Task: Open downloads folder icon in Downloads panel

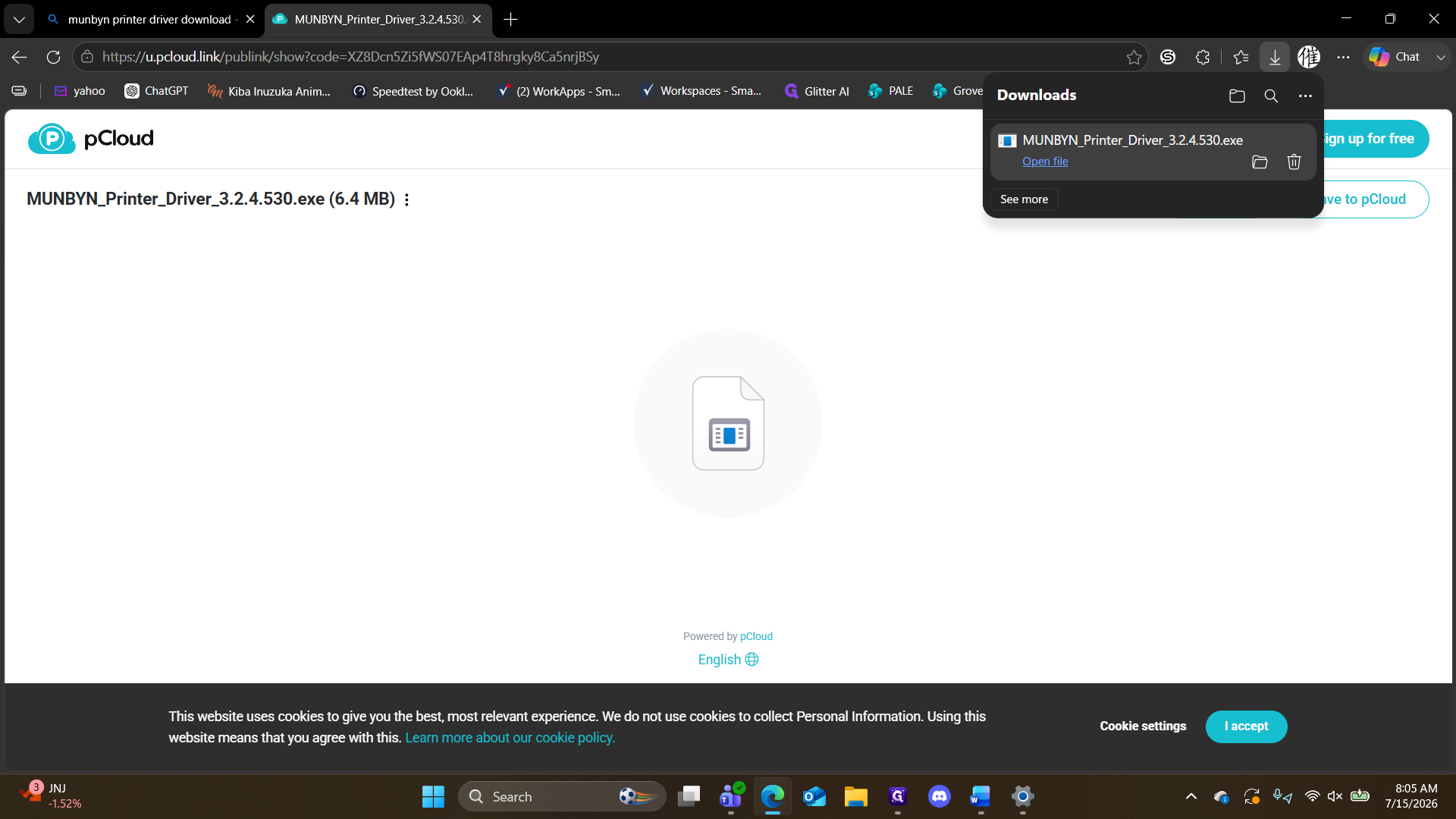Action: click(1237, 96)
